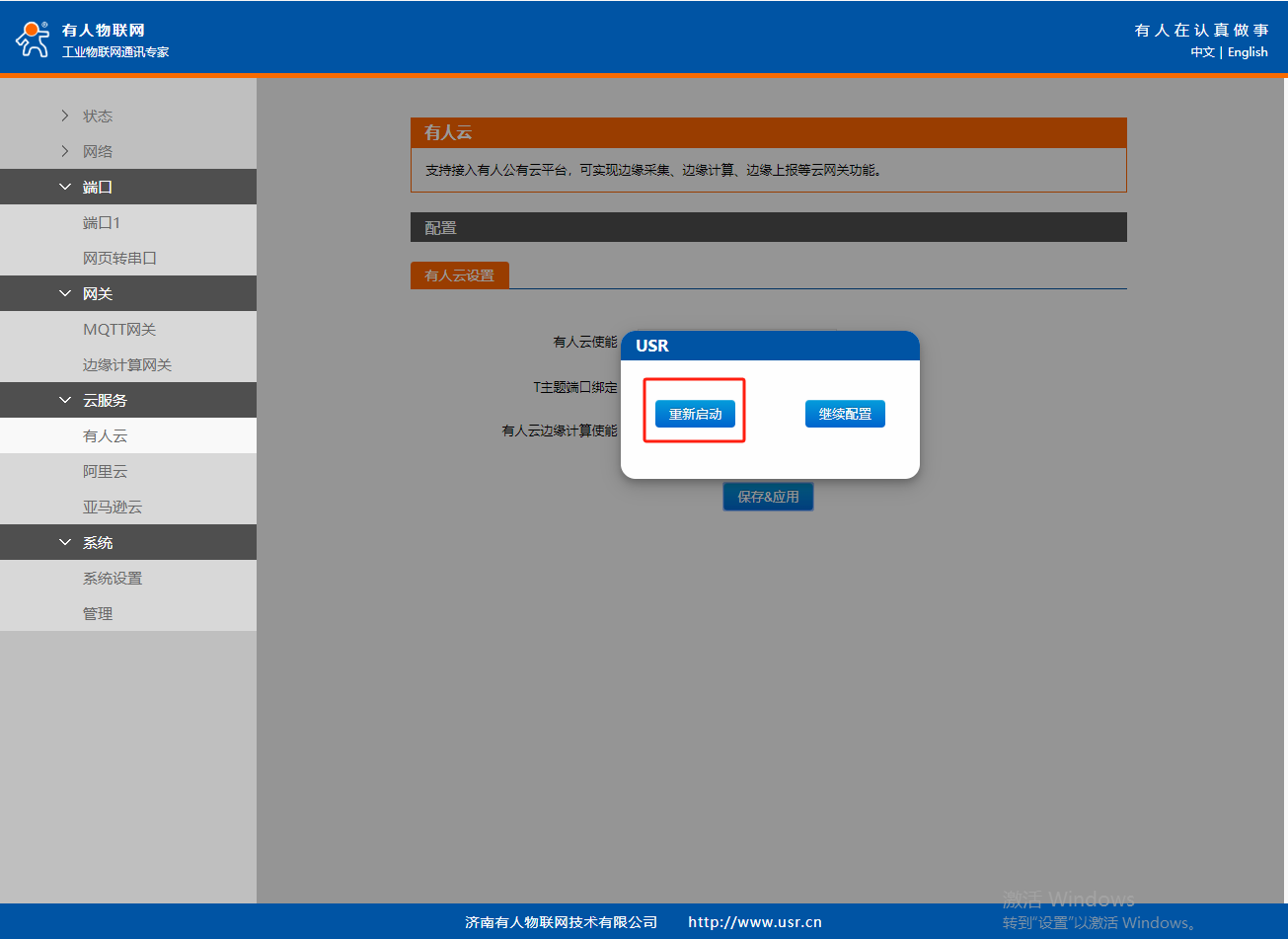Click the 有人云边缘计算使能 label
The height and width of the screenshot is (939, 1288).
click(560, 430)
